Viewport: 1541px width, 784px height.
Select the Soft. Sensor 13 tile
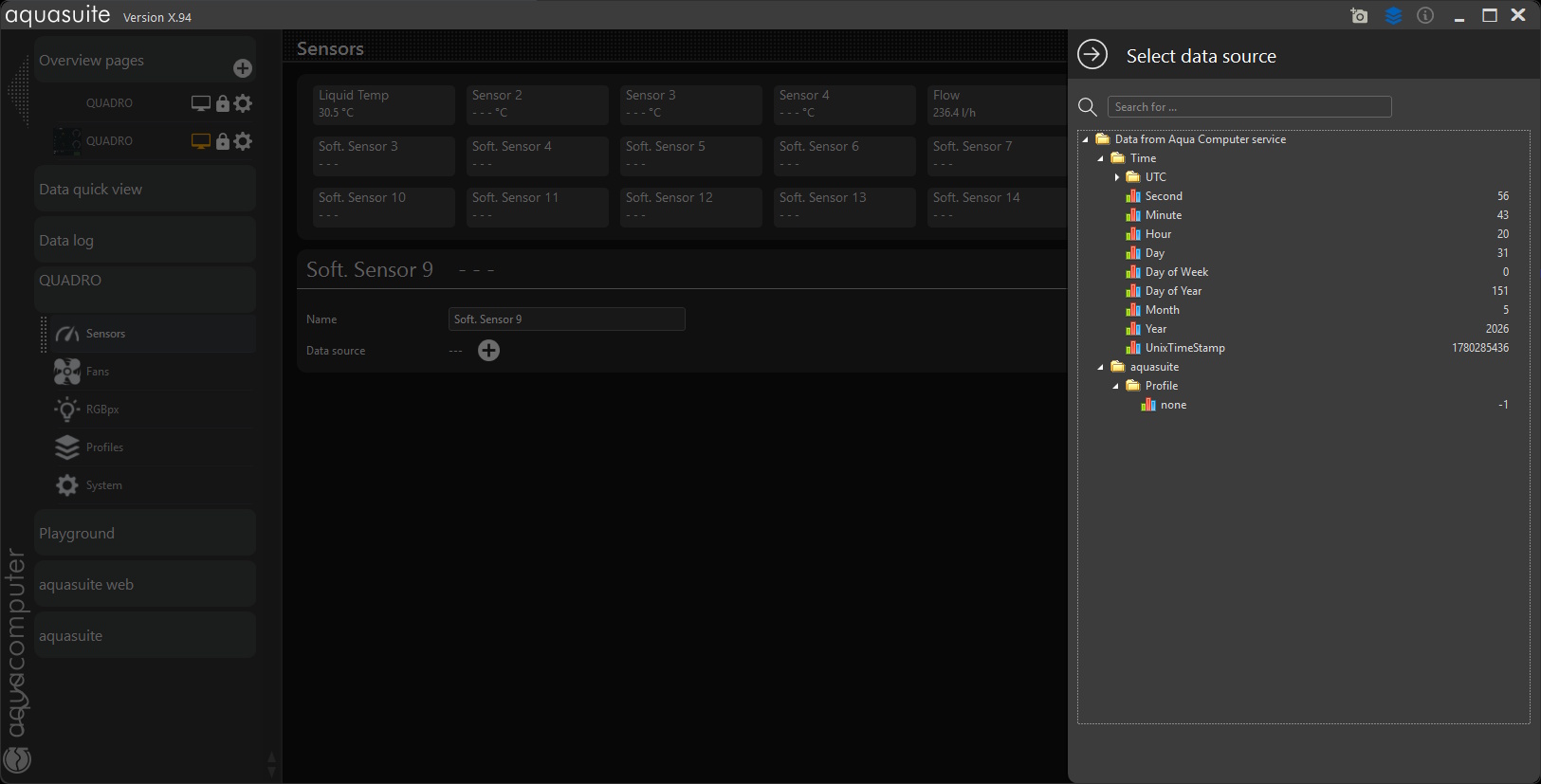(x=845, y=207)
